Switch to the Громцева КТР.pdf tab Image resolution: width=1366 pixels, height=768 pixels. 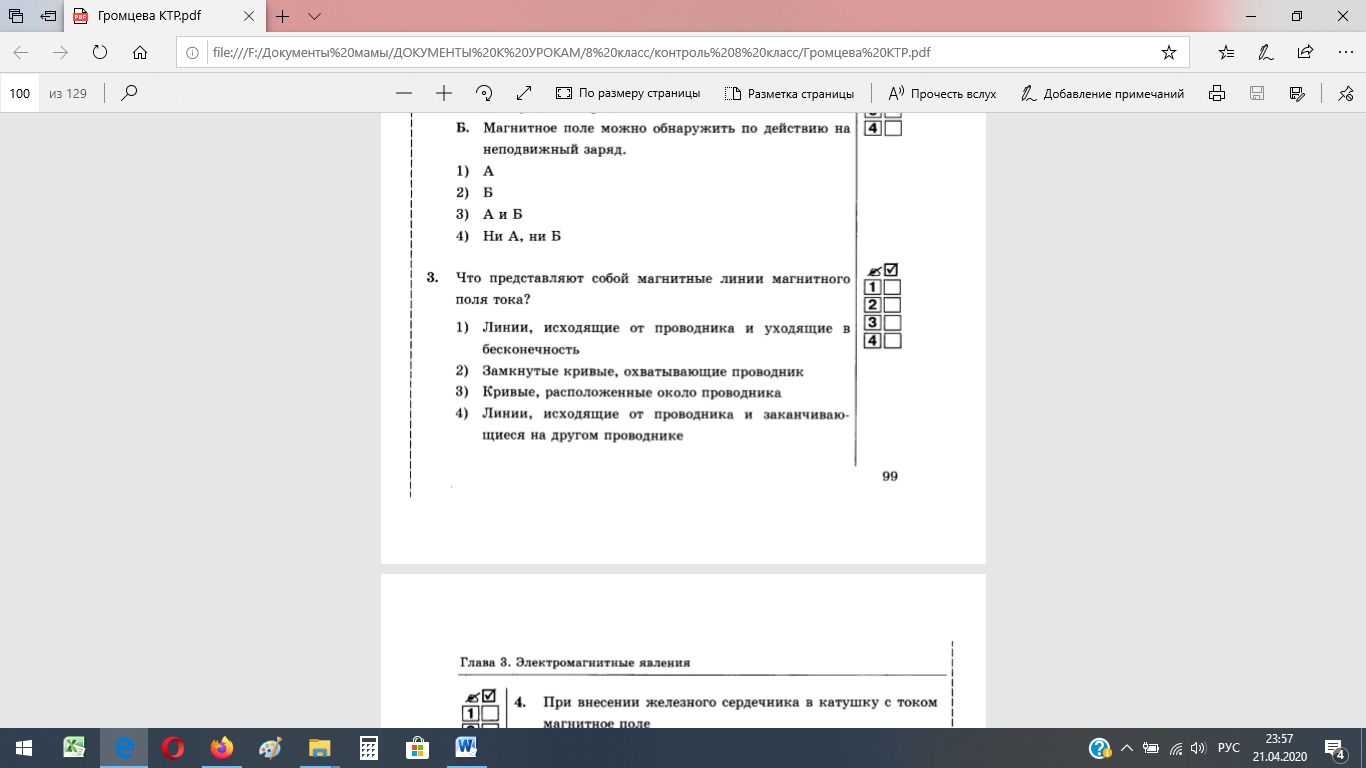click(150, 17)
